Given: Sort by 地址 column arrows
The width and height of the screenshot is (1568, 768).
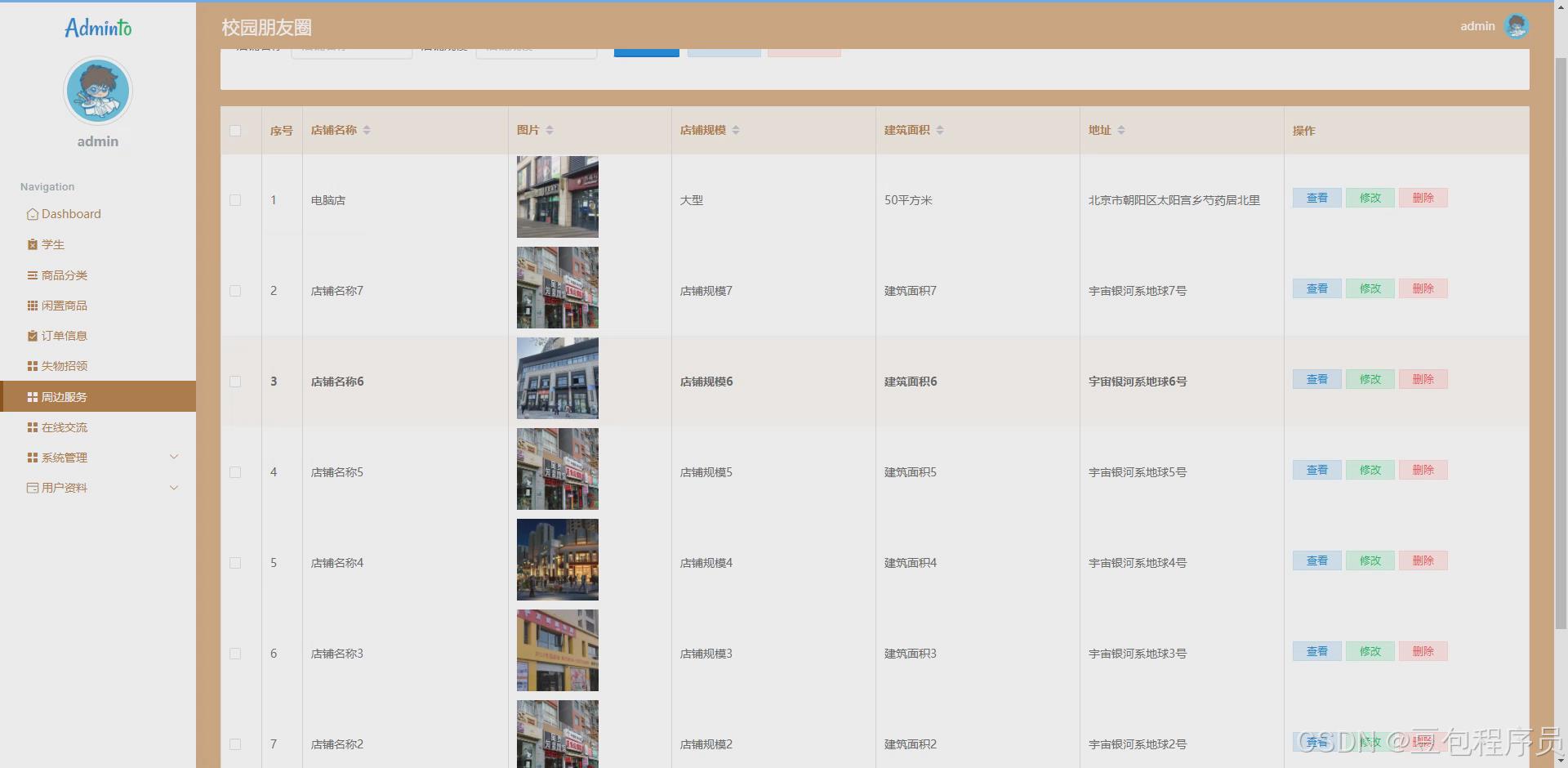Looking at the screenshot, I should pyautogui.click(x=1121, y=130).
